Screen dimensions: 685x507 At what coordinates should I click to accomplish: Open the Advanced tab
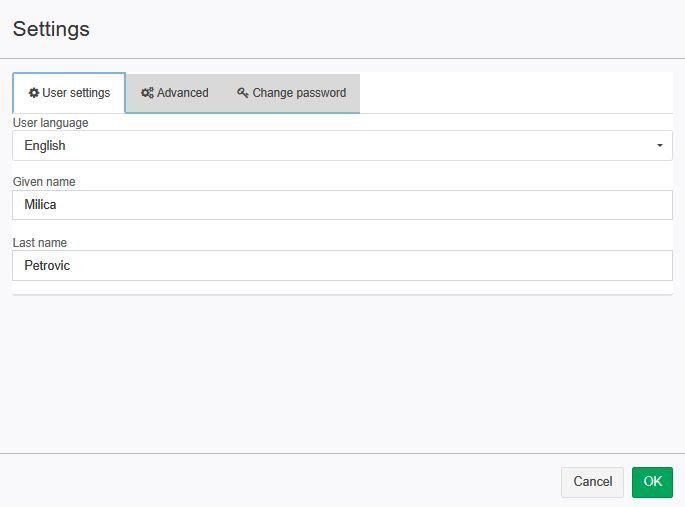[x=174, y=93]
